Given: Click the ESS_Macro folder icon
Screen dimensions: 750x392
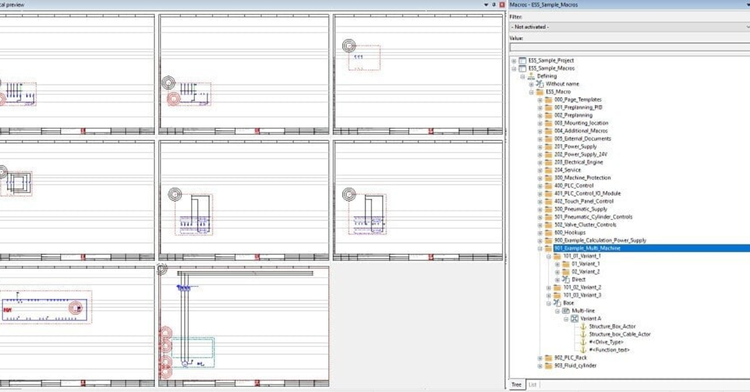Looking at the screenshot, I should [540, 92].
